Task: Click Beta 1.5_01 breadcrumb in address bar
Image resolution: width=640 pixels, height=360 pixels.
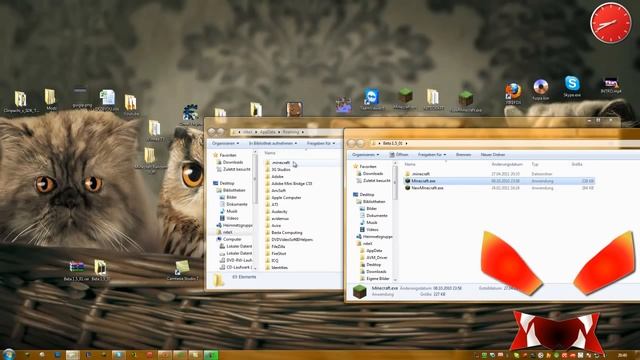Action: tap(392, 144)
